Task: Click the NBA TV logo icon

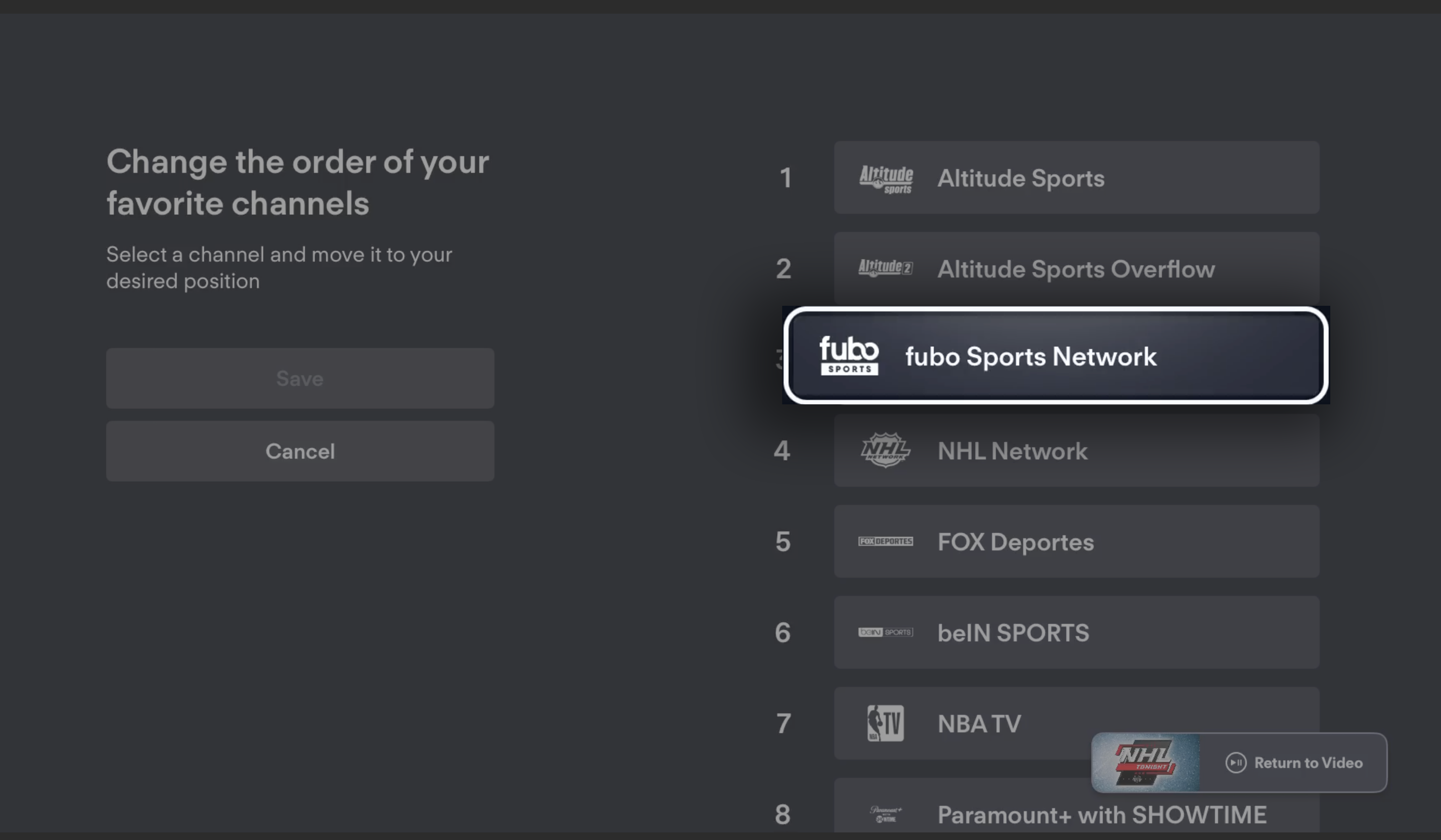Action: coord(886,723)
